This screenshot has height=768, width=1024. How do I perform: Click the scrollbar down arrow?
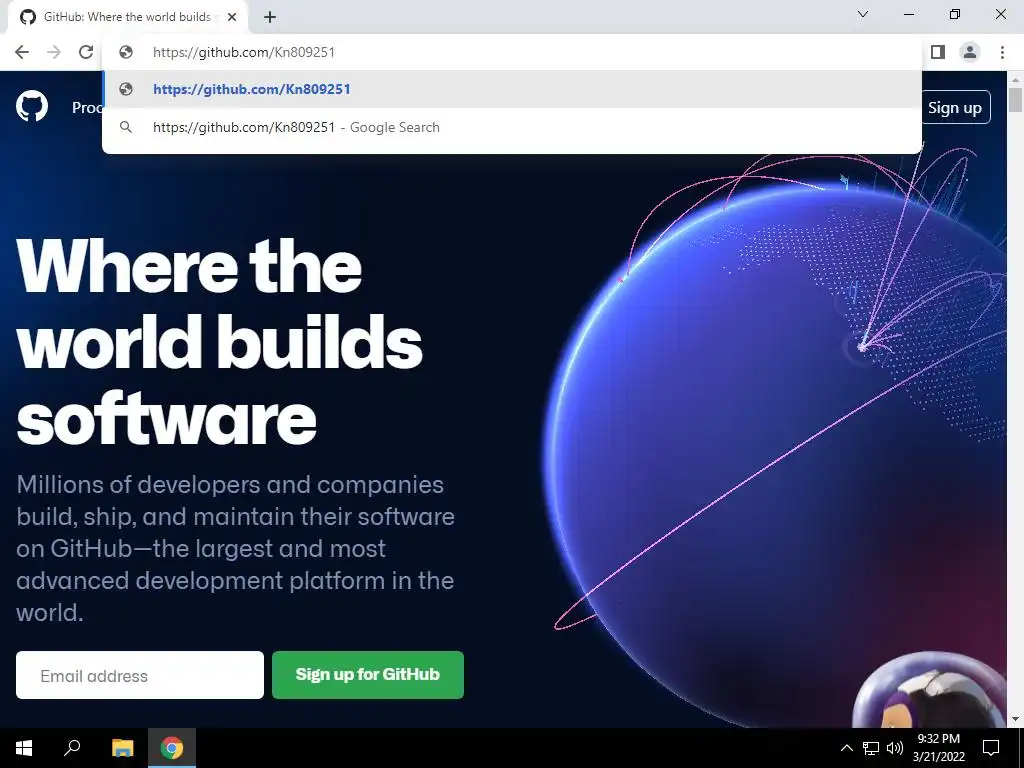[x=1016, y=720]
